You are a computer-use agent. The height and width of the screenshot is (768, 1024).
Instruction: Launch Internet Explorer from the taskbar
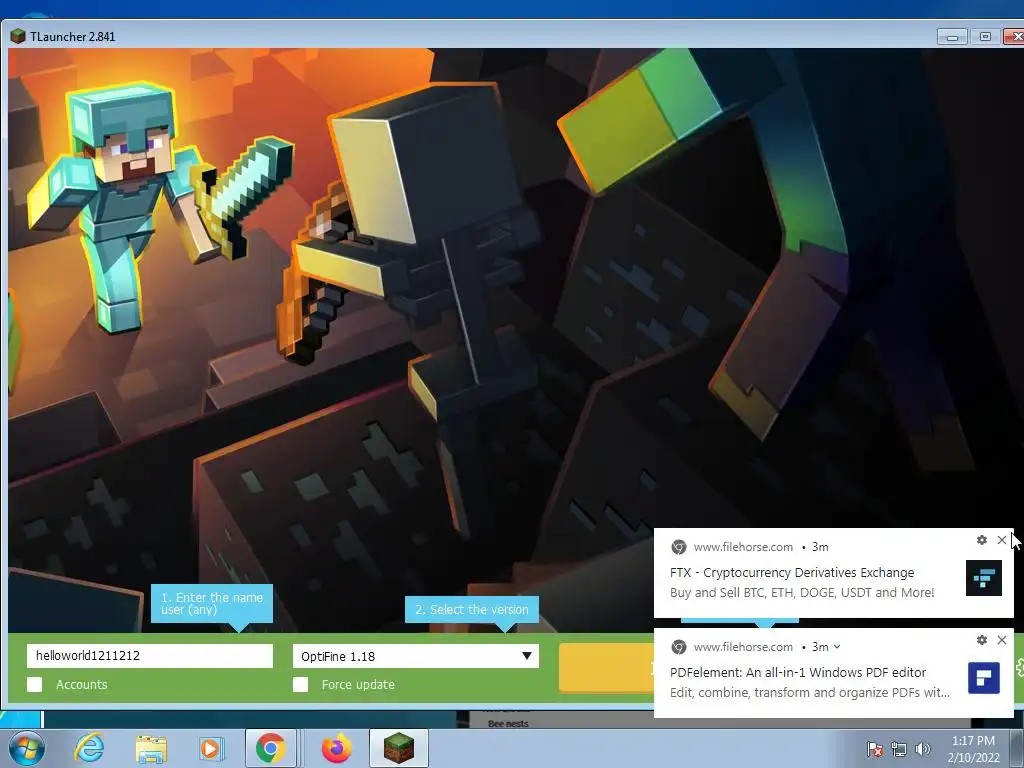click(x=89, y=748)
